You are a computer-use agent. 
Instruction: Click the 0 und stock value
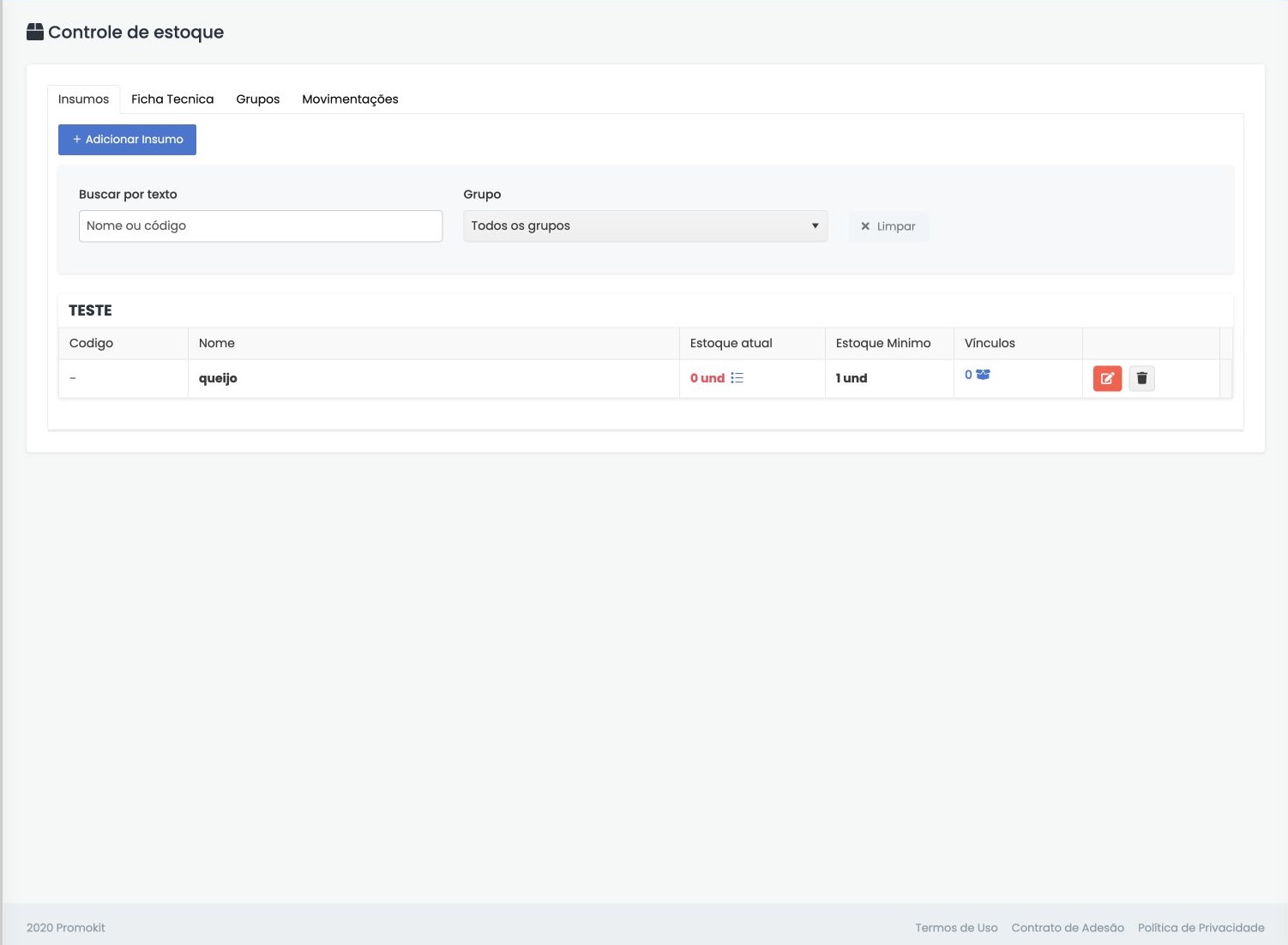[x=707, y=378]
